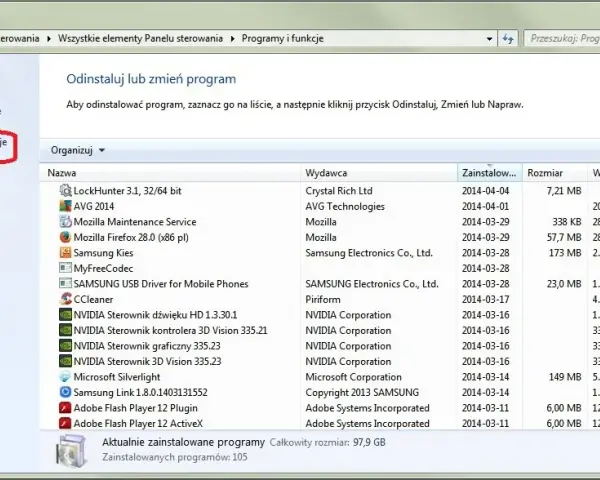Click the Mozilla Firefox 28.0 icon

65,237
